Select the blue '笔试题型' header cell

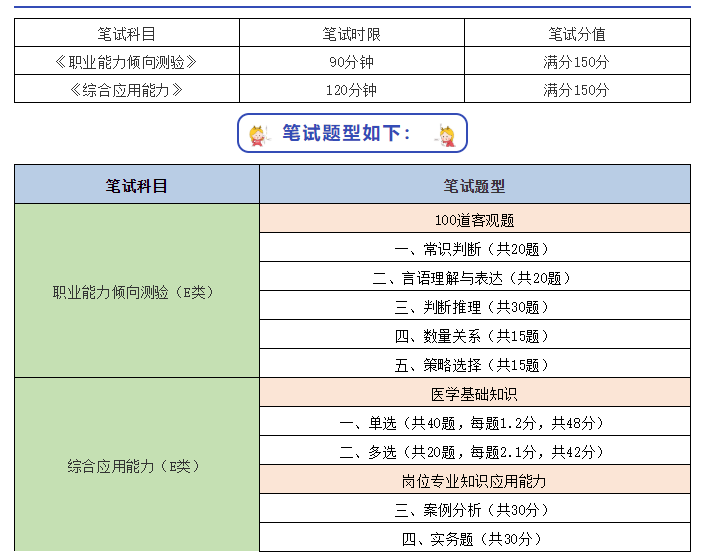click(475, 185)
